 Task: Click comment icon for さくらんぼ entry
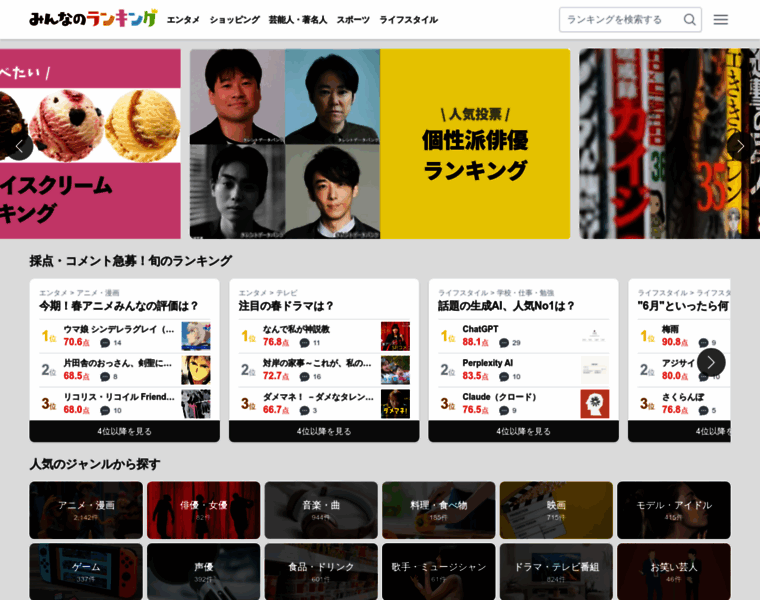coord(703,411)
